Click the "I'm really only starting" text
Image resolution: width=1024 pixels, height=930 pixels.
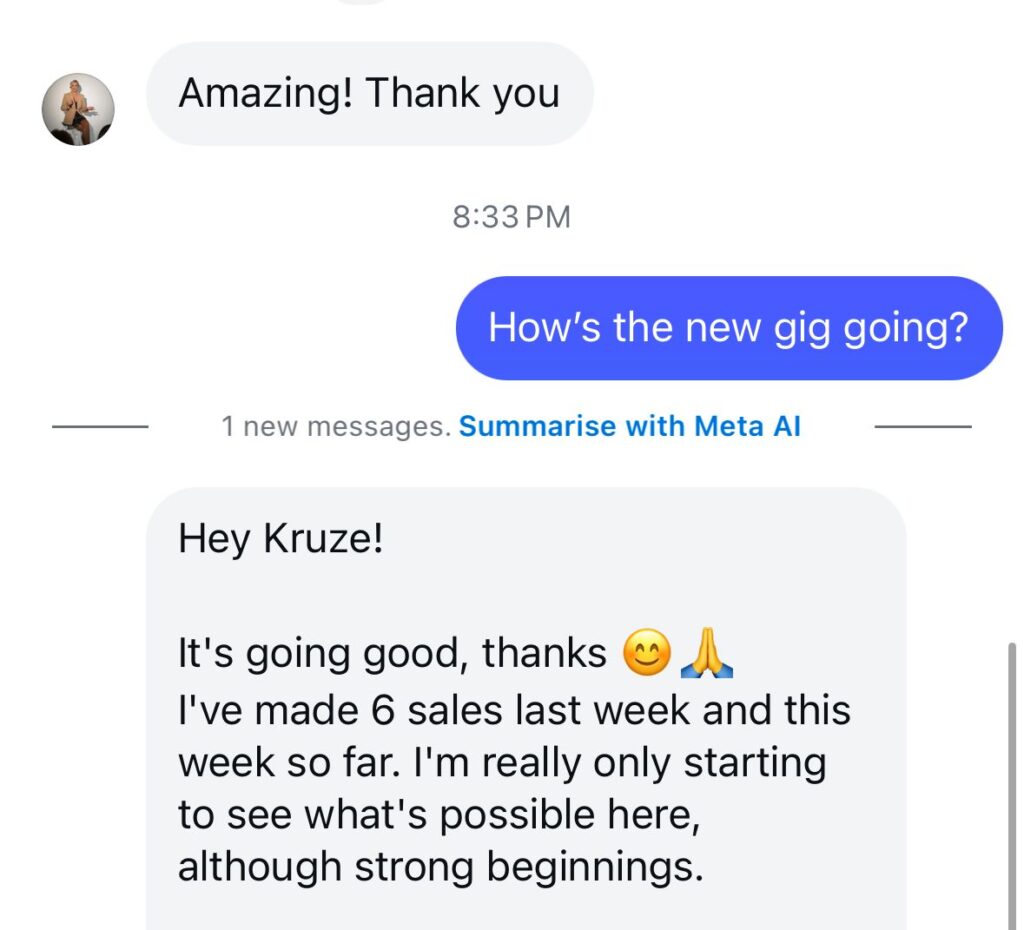point(620,763)
